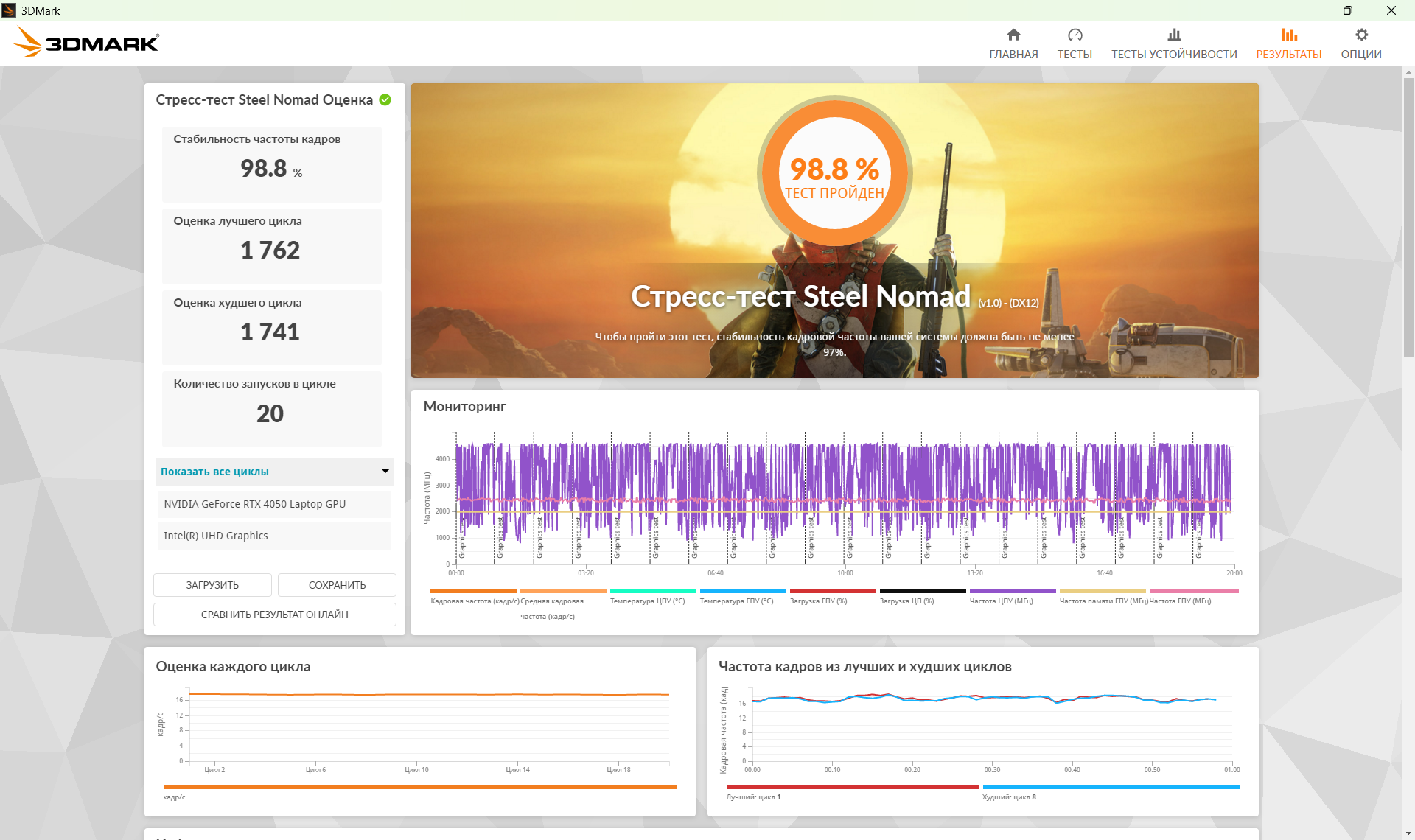
Task: Expand the Показать все циклы dropdown
Action: [274, 472]
